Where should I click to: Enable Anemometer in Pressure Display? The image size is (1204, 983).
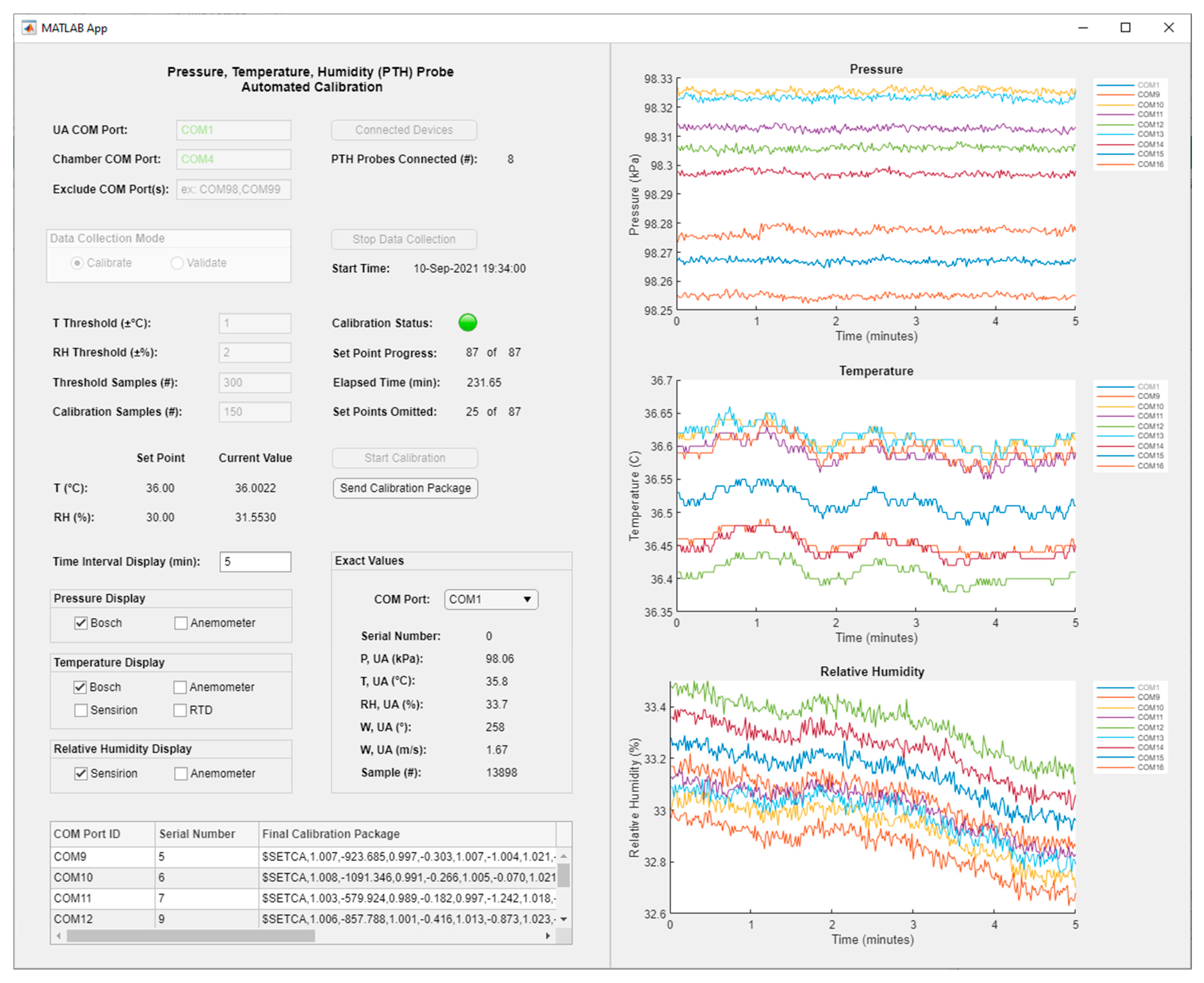pos(181,623)
